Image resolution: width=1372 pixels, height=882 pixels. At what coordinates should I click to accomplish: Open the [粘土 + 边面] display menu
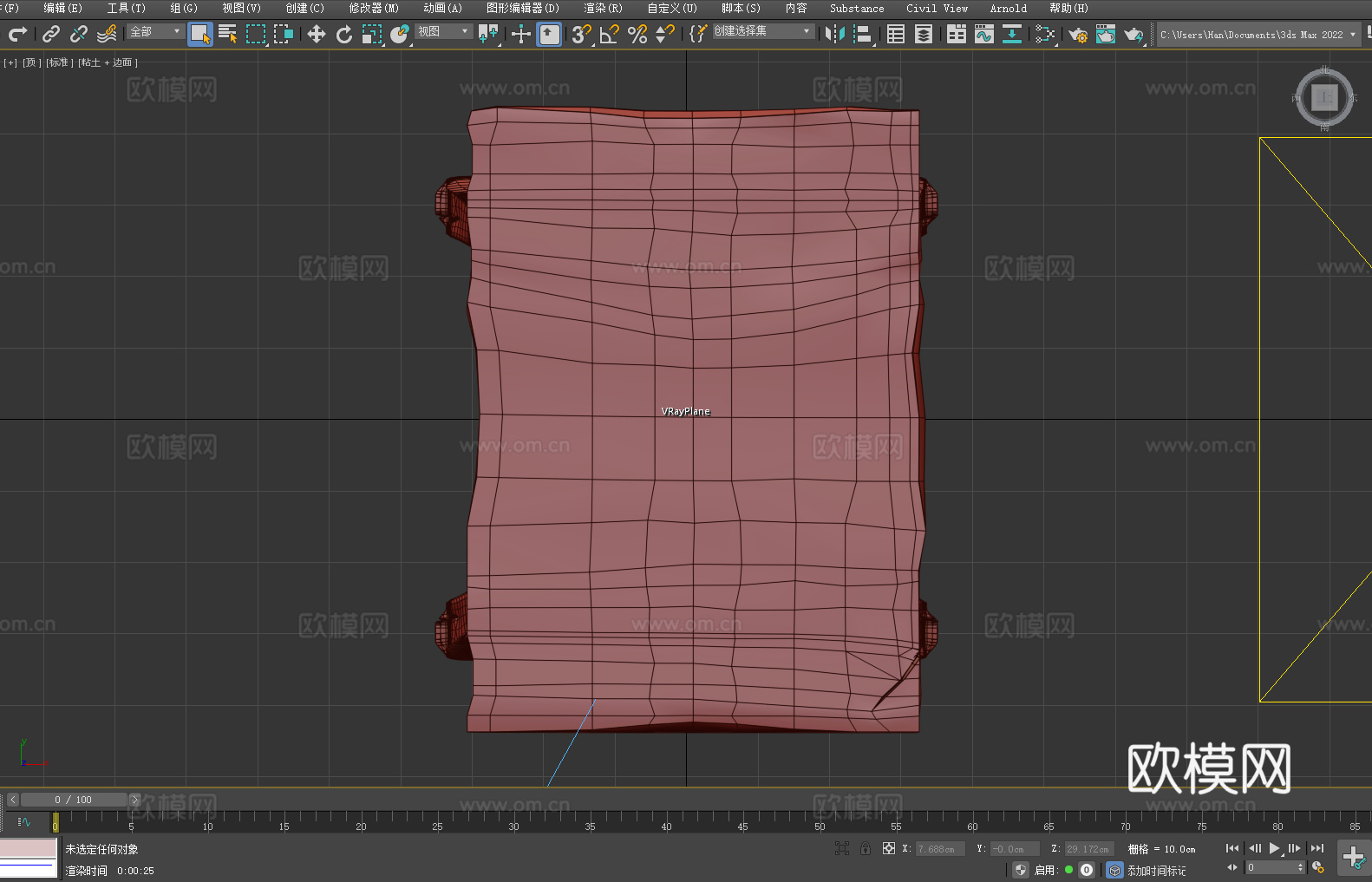pyautogui.click(x=108, y=62)
